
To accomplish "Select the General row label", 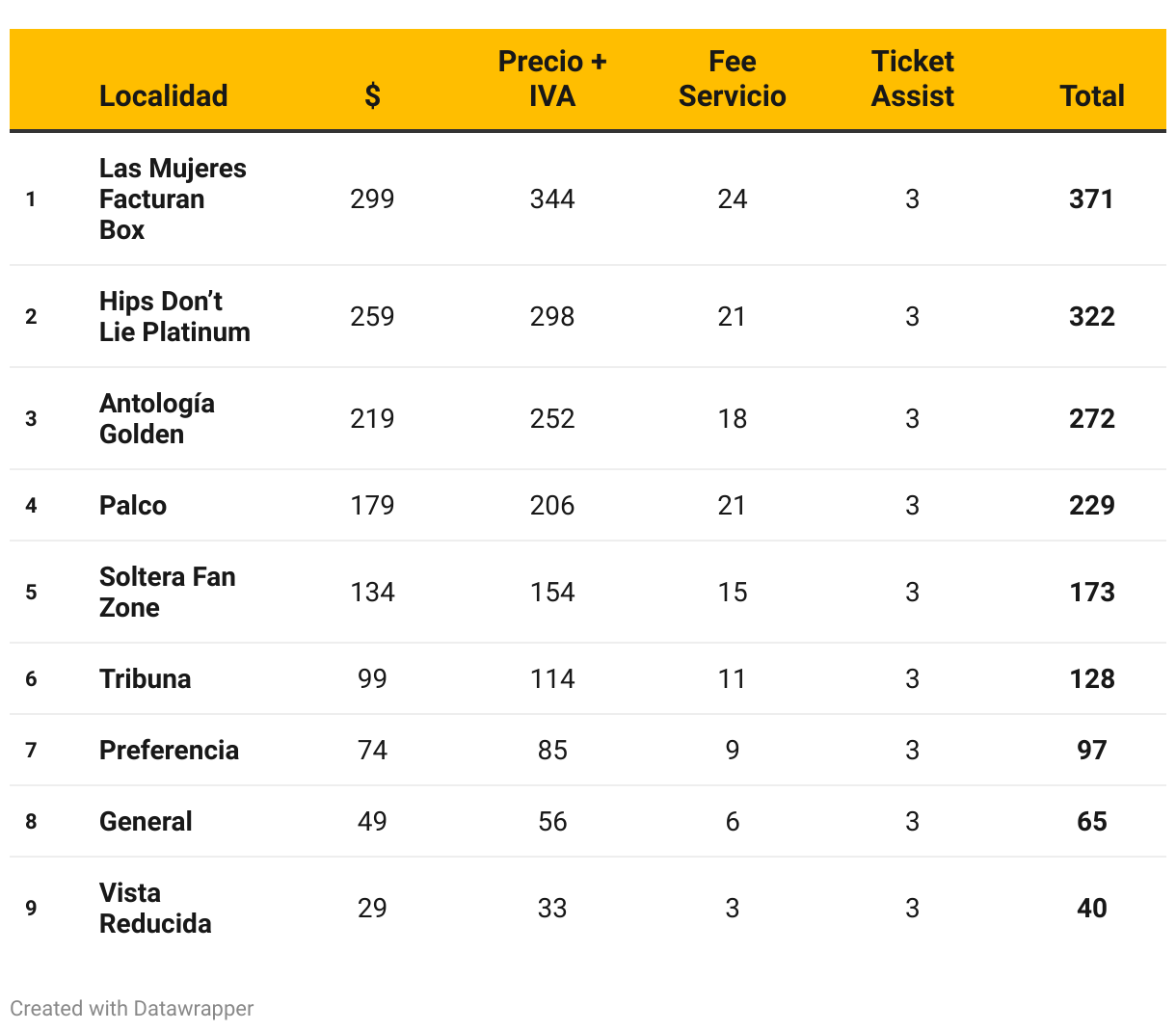I will tap(146, 821).
